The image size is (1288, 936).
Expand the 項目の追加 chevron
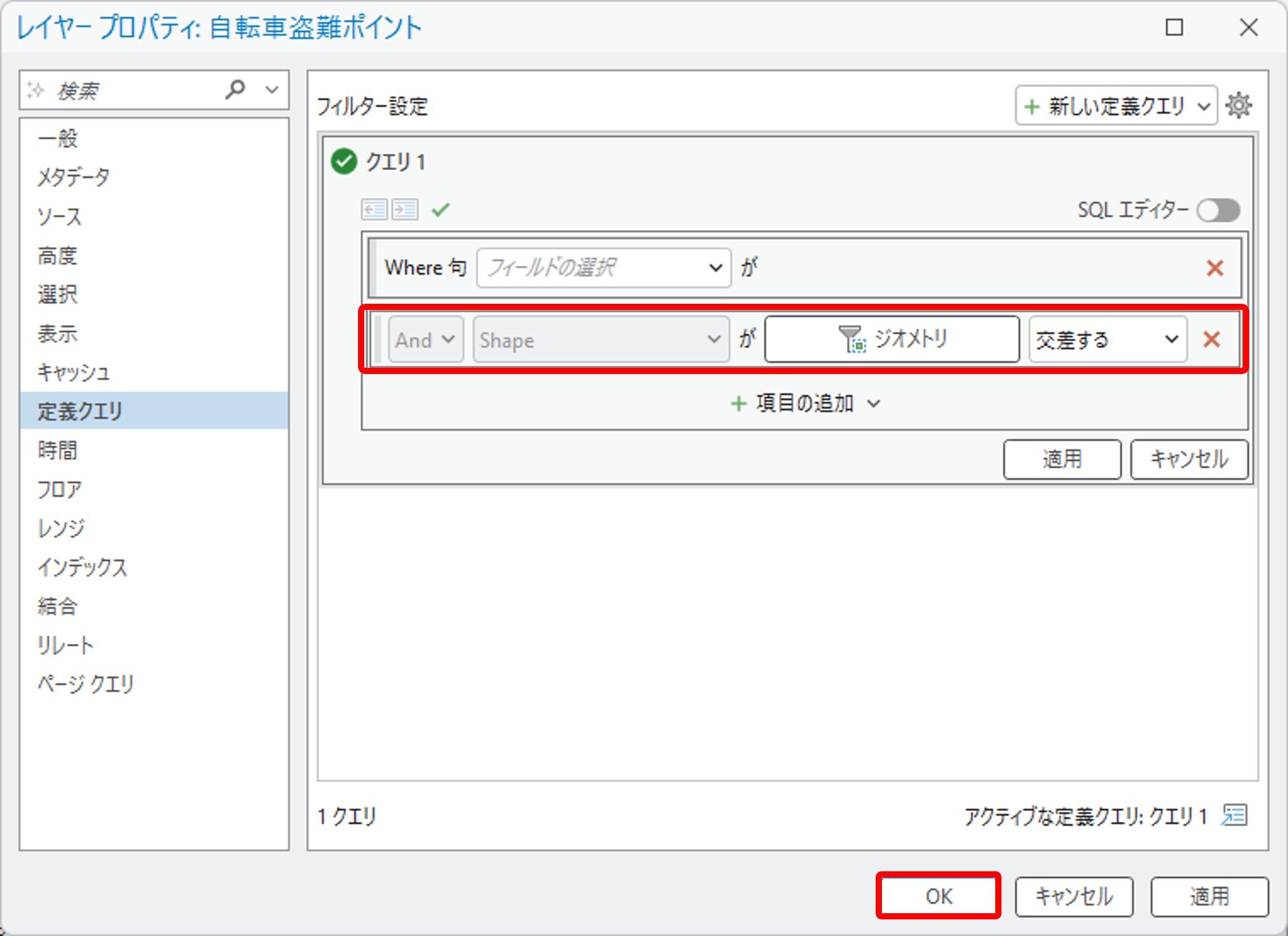coord(874,404)
